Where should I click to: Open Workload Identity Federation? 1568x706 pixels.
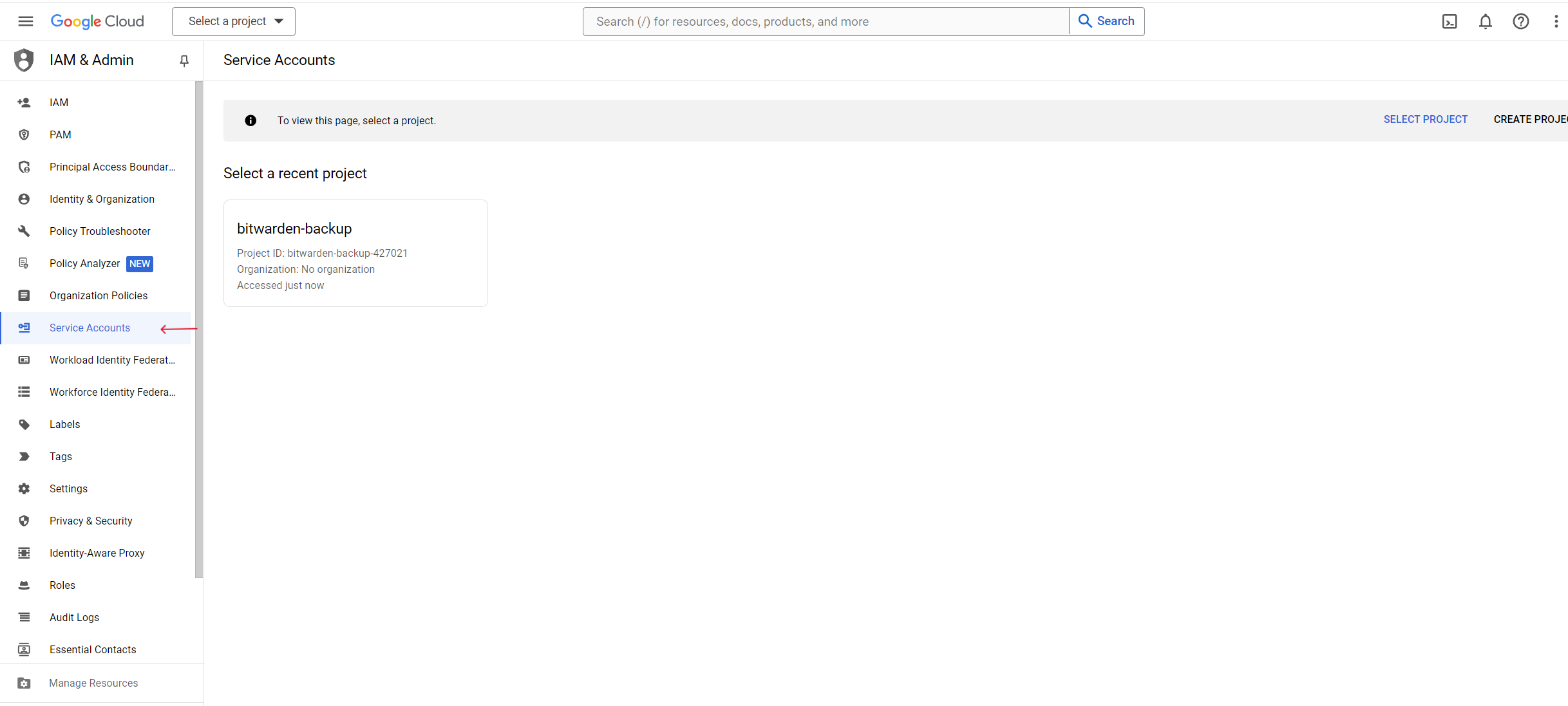[x=113, y=360]
